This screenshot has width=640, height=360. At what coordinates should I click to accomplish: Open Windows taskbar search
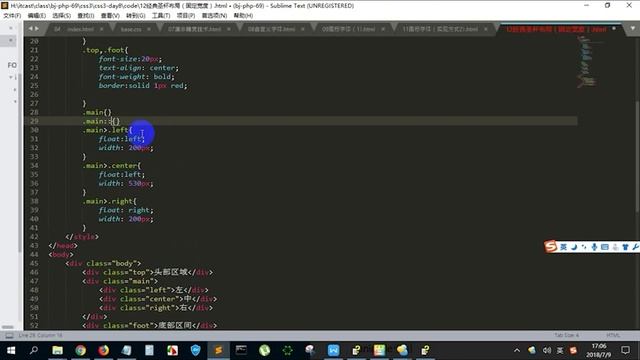tap(34, 350)
